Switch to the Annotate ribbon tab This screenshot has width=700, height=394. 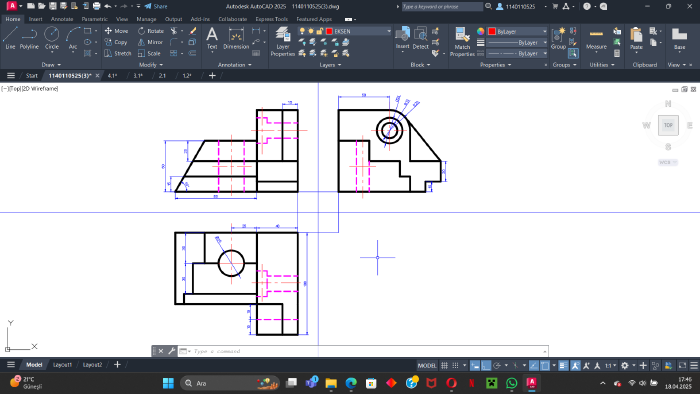pos(62,19)
